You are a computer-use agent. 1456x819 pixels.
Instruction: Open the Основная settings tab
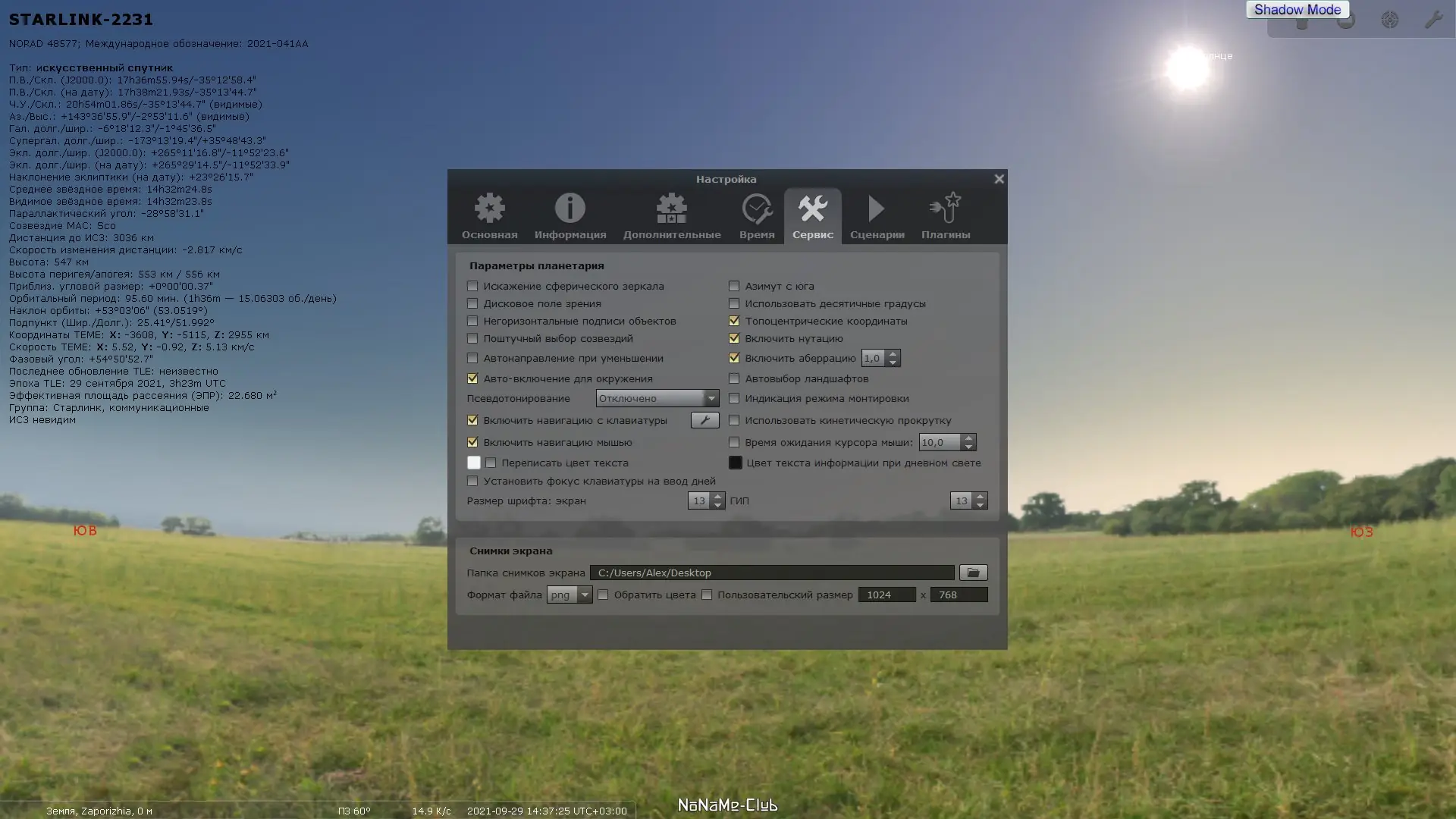pos(489,216)
